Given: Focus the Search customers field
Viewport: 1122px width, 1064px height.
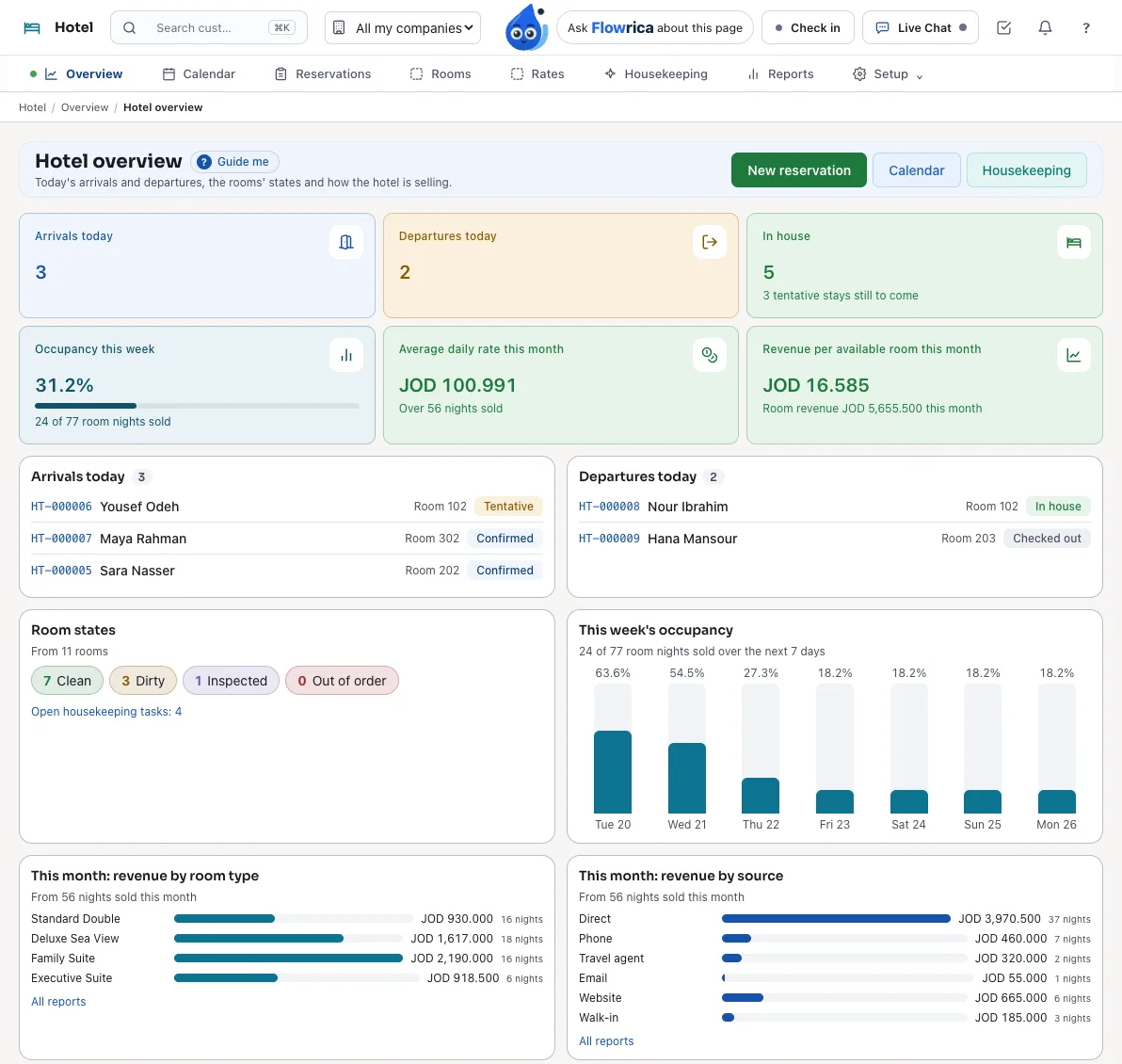Looking at the screenshot, I should 209,28.
